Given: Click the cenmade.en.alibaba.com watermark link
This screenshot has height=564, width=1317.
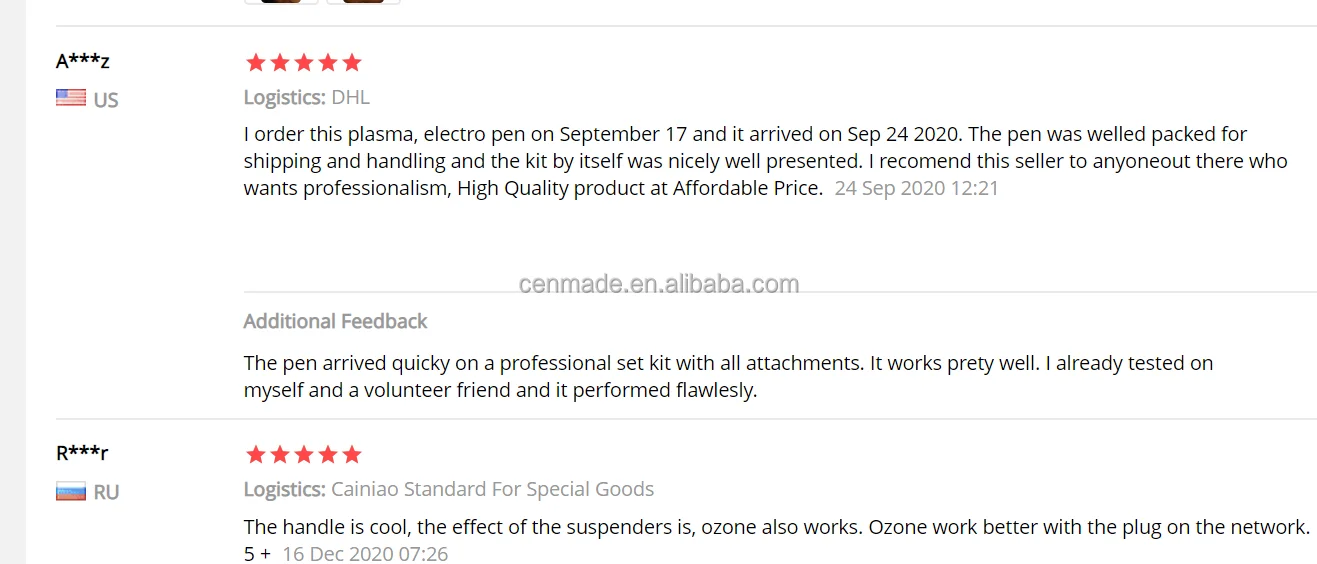Looking at the screenshot, I should pyautogui.click(x=659, y=284).
